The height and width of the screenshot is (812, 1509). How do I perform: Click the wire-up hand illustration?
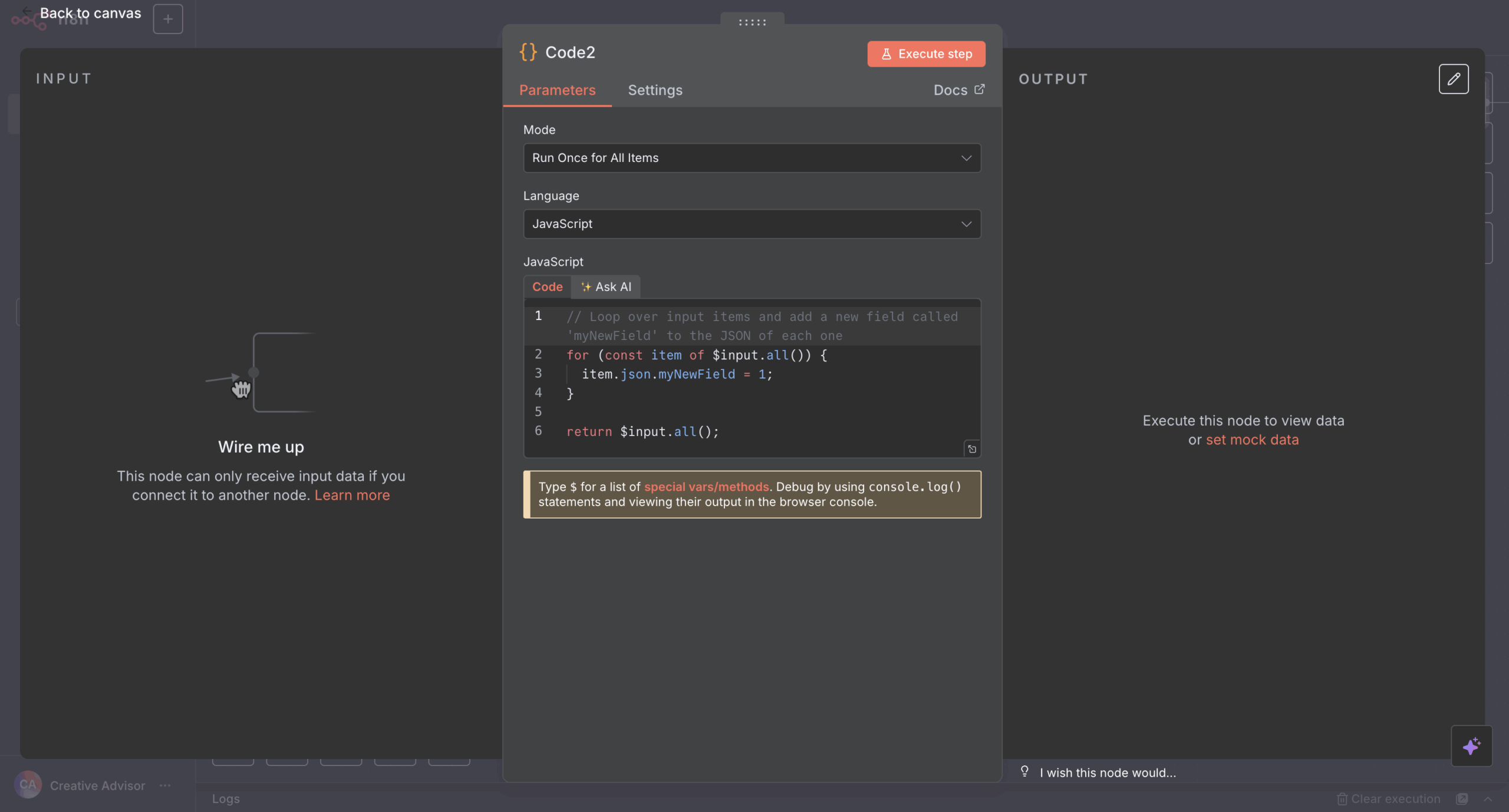pos(259,372)
